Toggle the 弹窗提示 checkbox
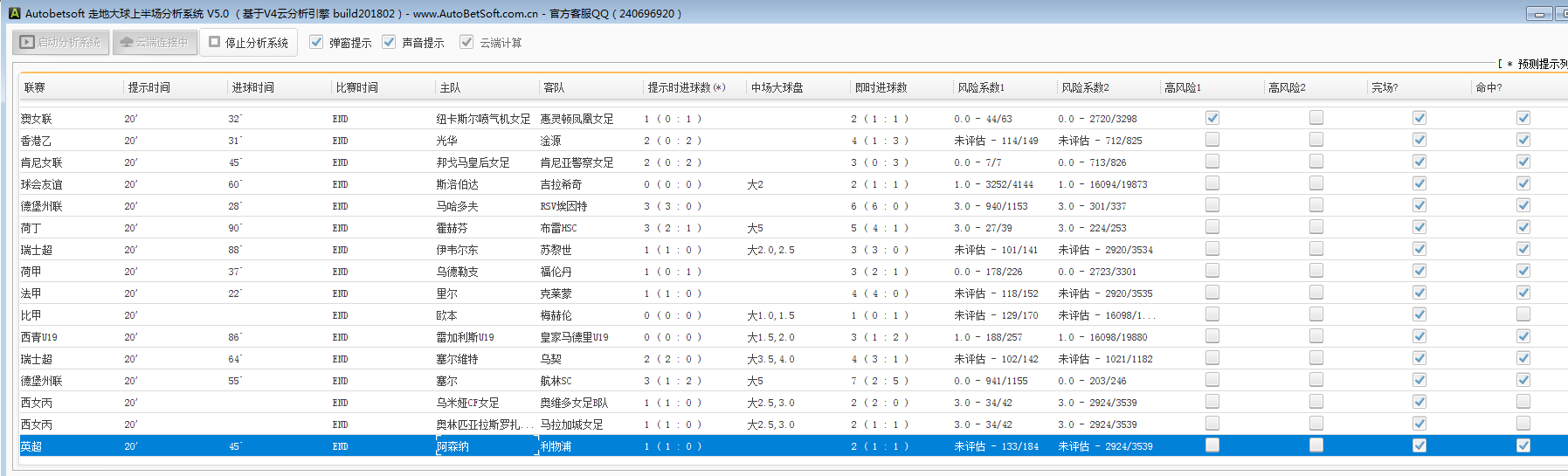Image resolution: width=1568 pixels, height=476 pixels. (316, 42)
